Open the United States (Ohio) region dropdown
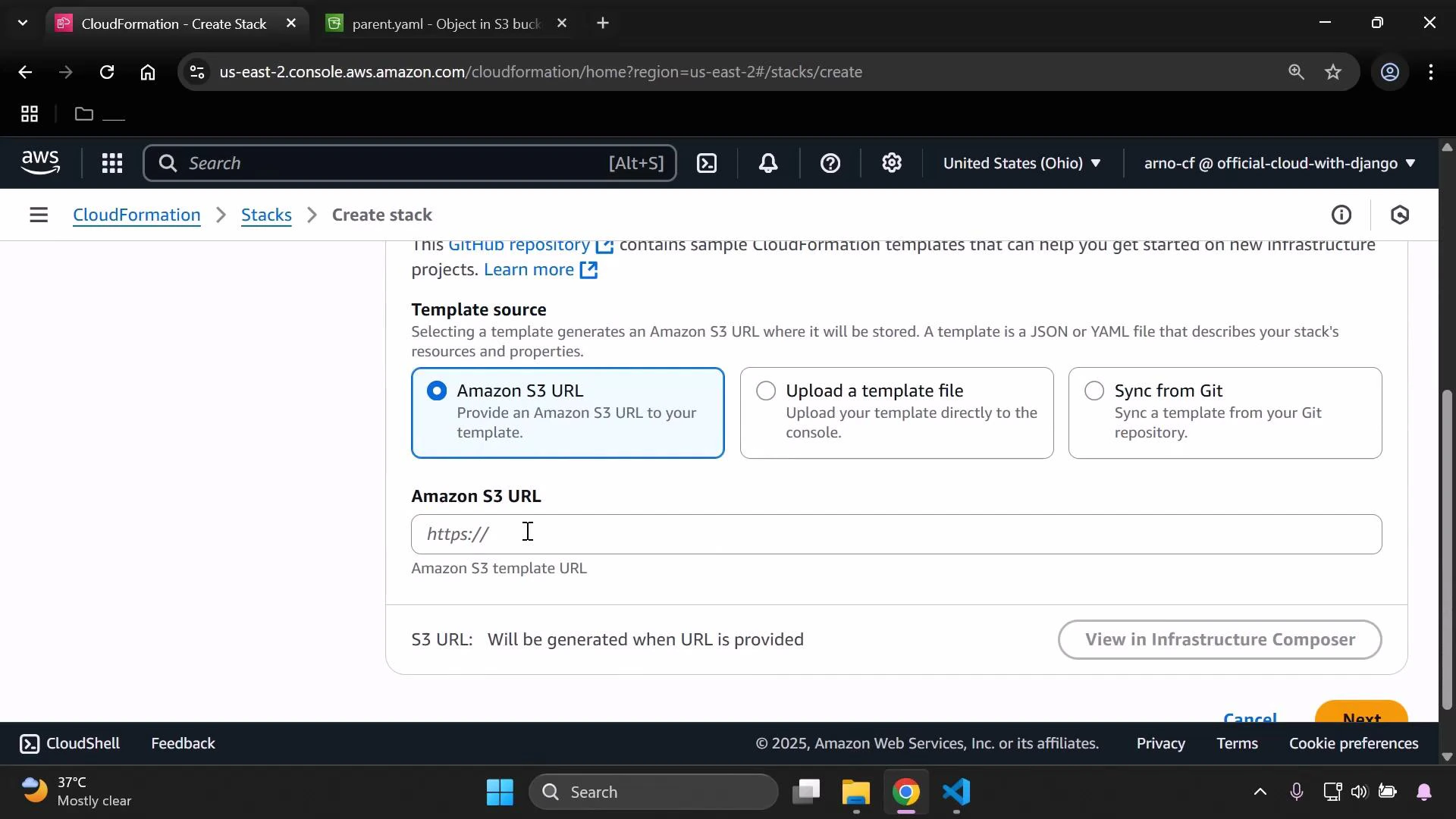Screen dimensions: 1456x819 click(1022, 163)
